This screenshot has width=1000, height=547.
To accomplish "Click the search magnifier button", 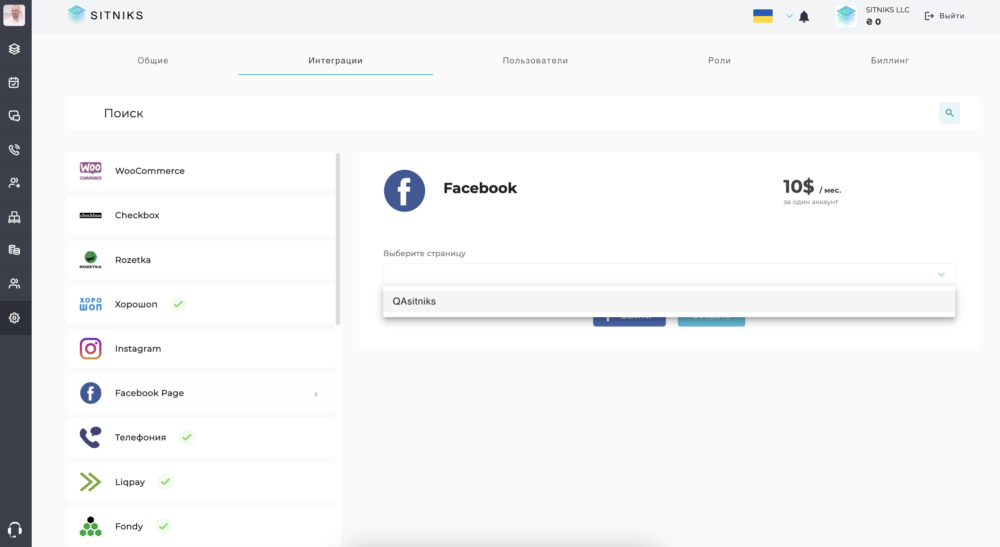I will (950, 113).
